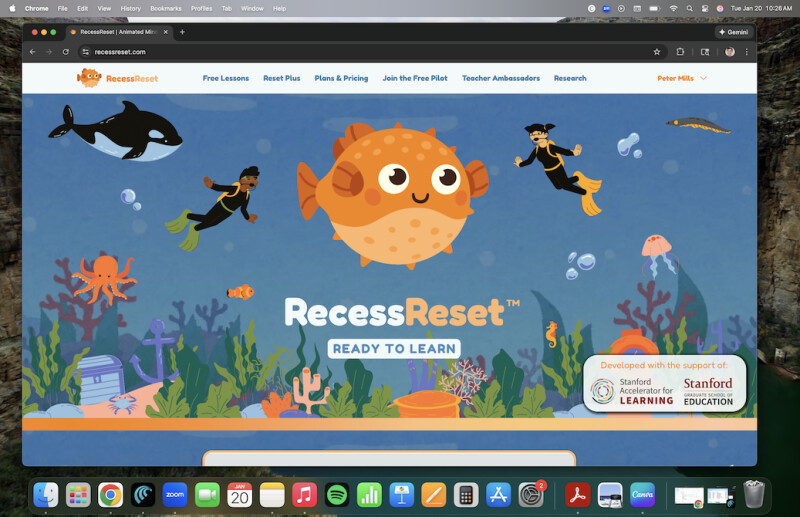Open Spotlight search in menu bar

(x=689, y=8)
